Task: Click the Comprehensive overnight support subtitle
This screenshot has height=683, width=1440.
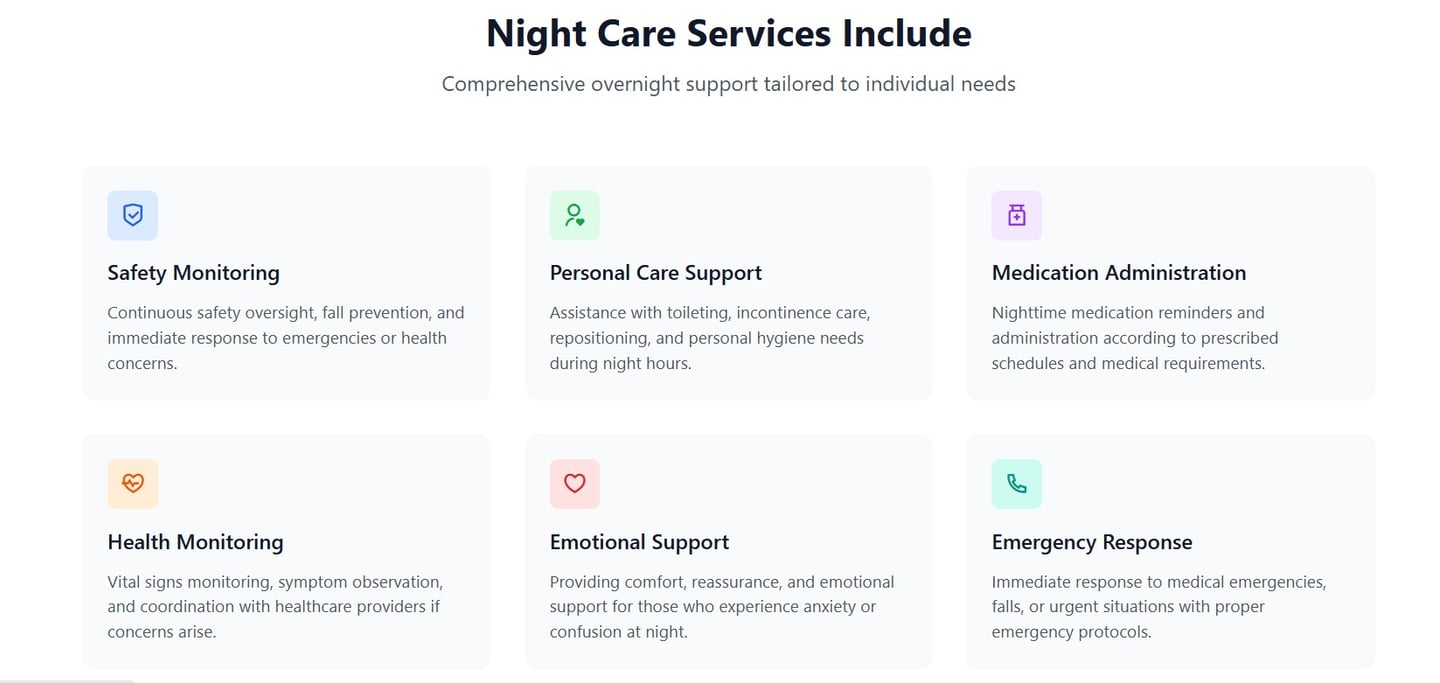Action: (x=728, y=84)
